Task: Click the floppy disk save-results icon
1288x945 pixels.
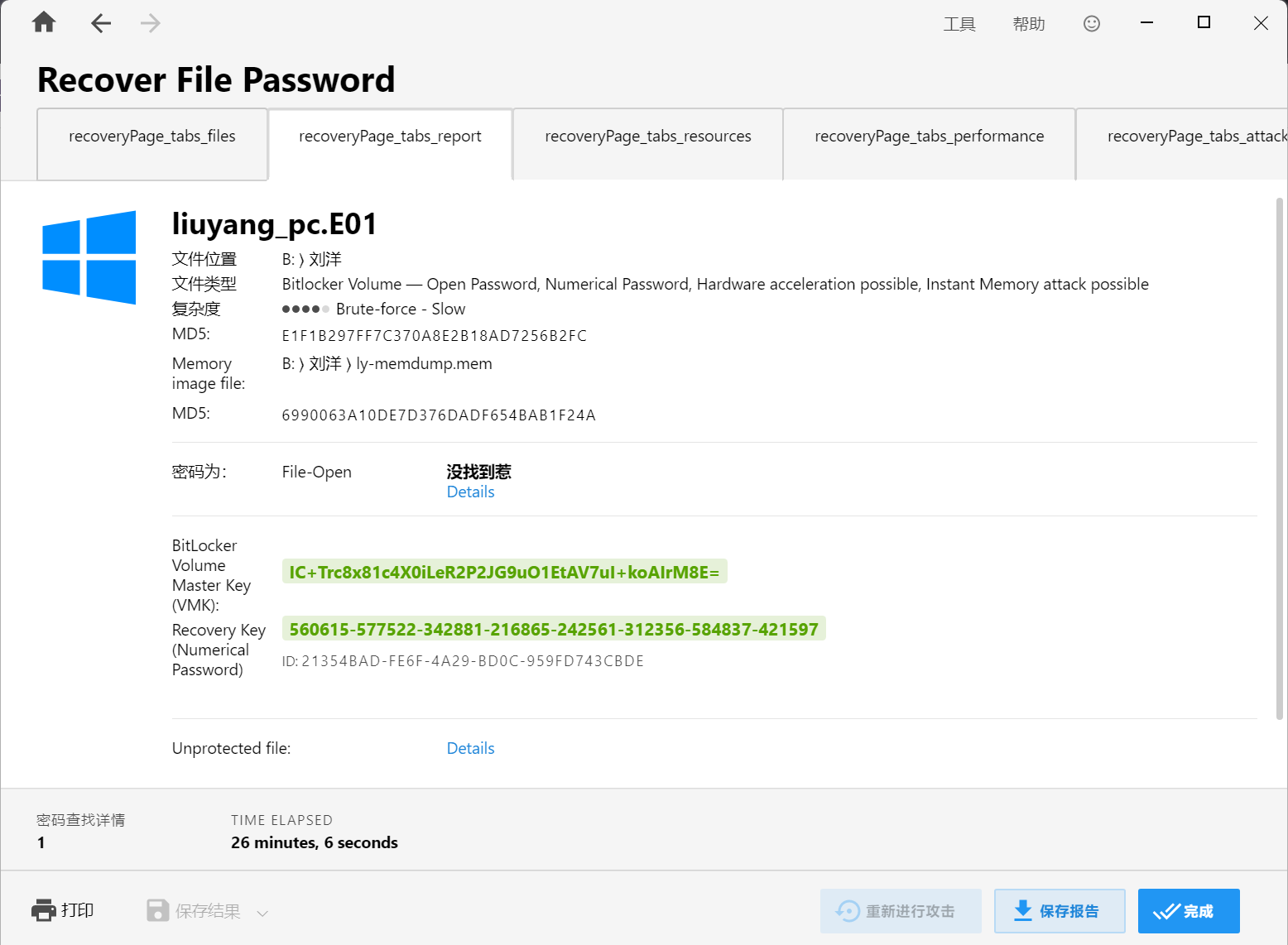Action: tap(157, 910)
